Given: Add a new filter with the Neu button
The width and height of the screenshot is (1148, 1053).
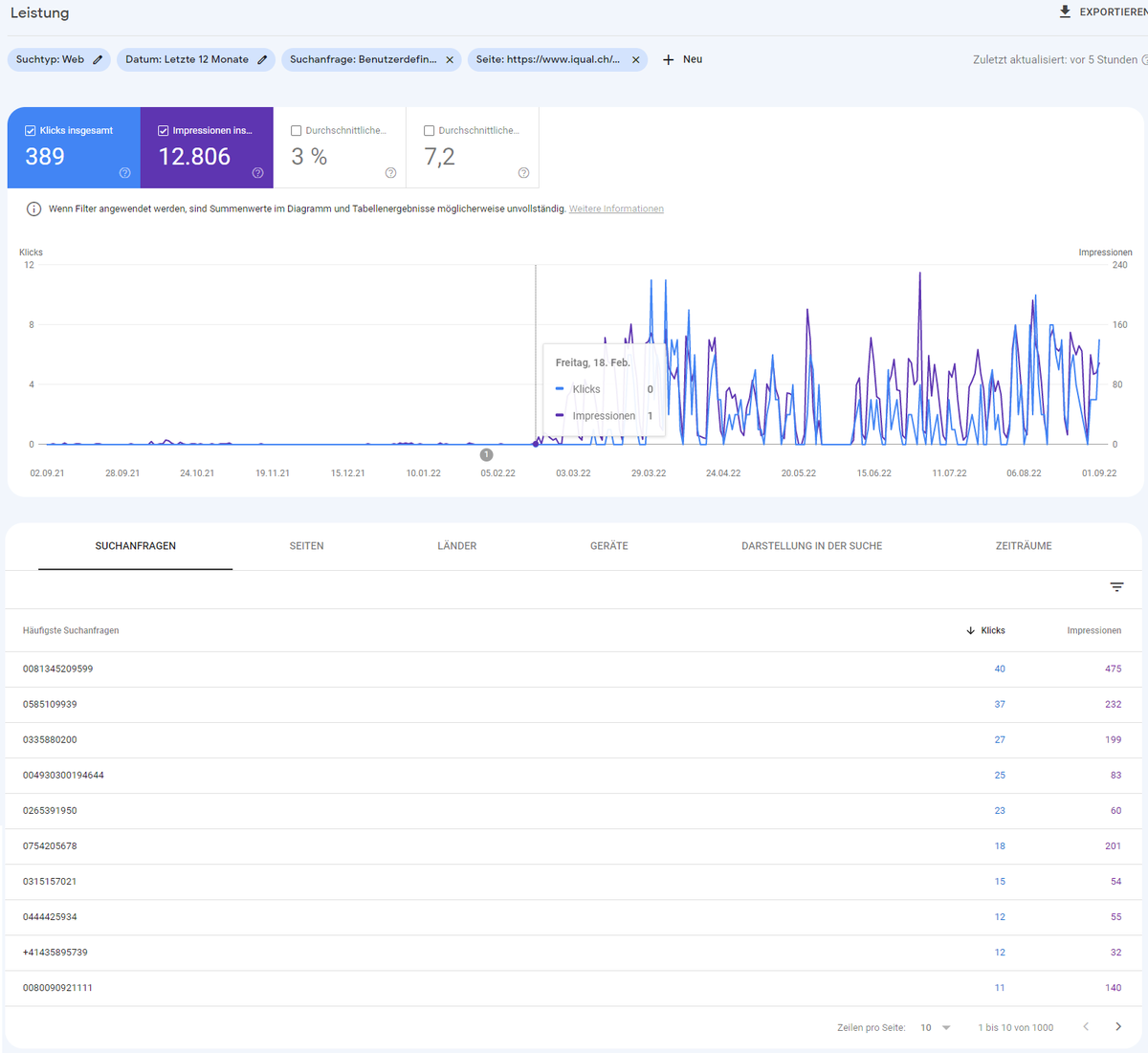Looking at the screenshot, I should coord(681,58).
